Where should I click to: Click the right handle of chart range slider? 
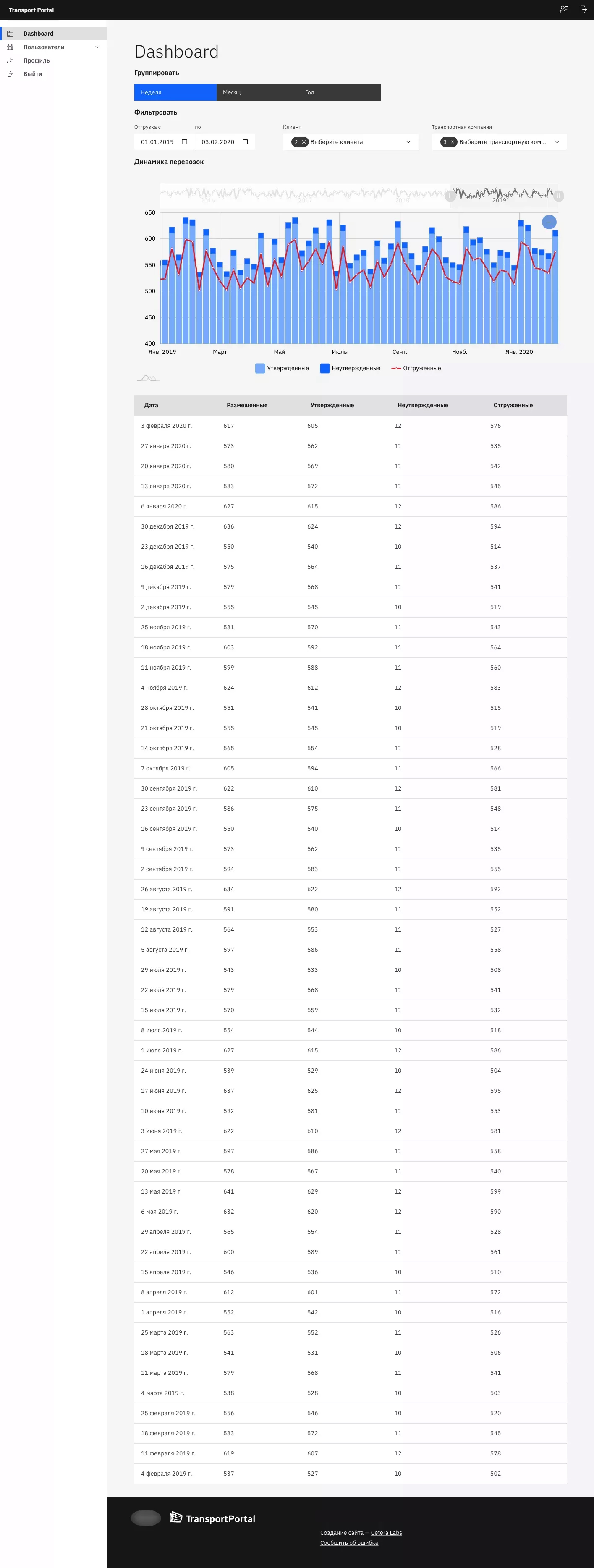click(x=559, y=196)
